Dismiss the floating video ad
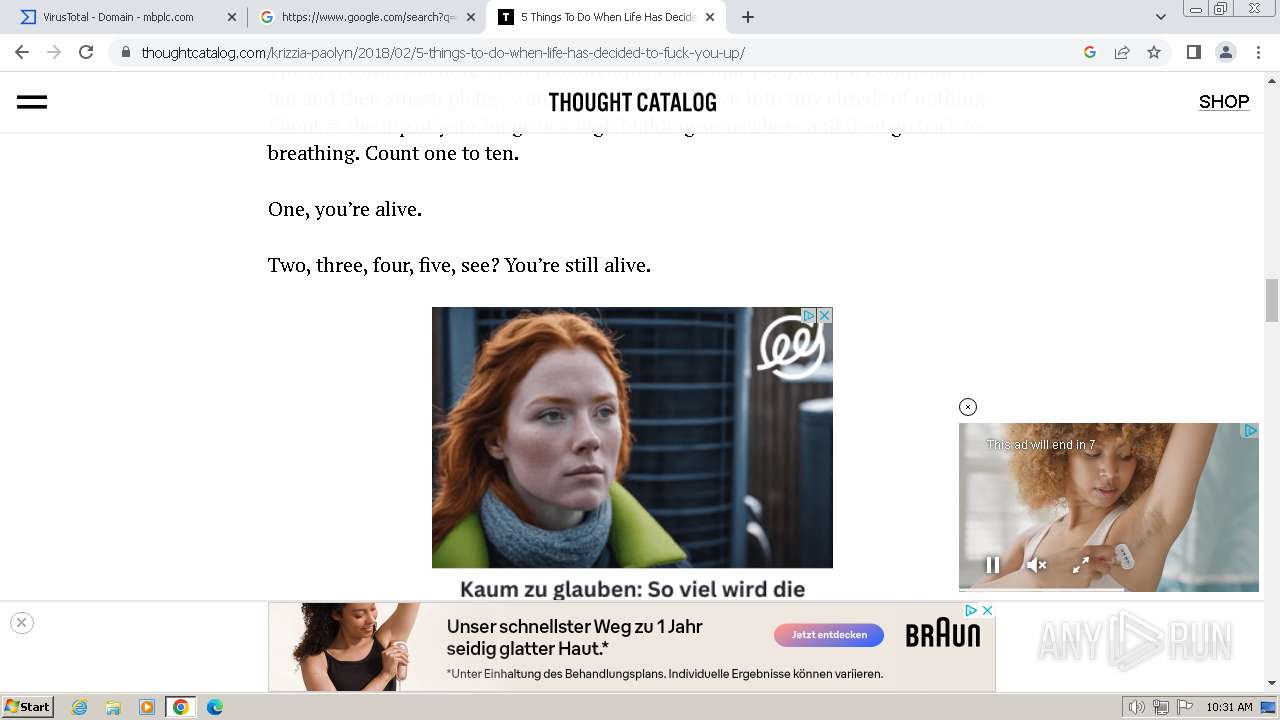 967,407
